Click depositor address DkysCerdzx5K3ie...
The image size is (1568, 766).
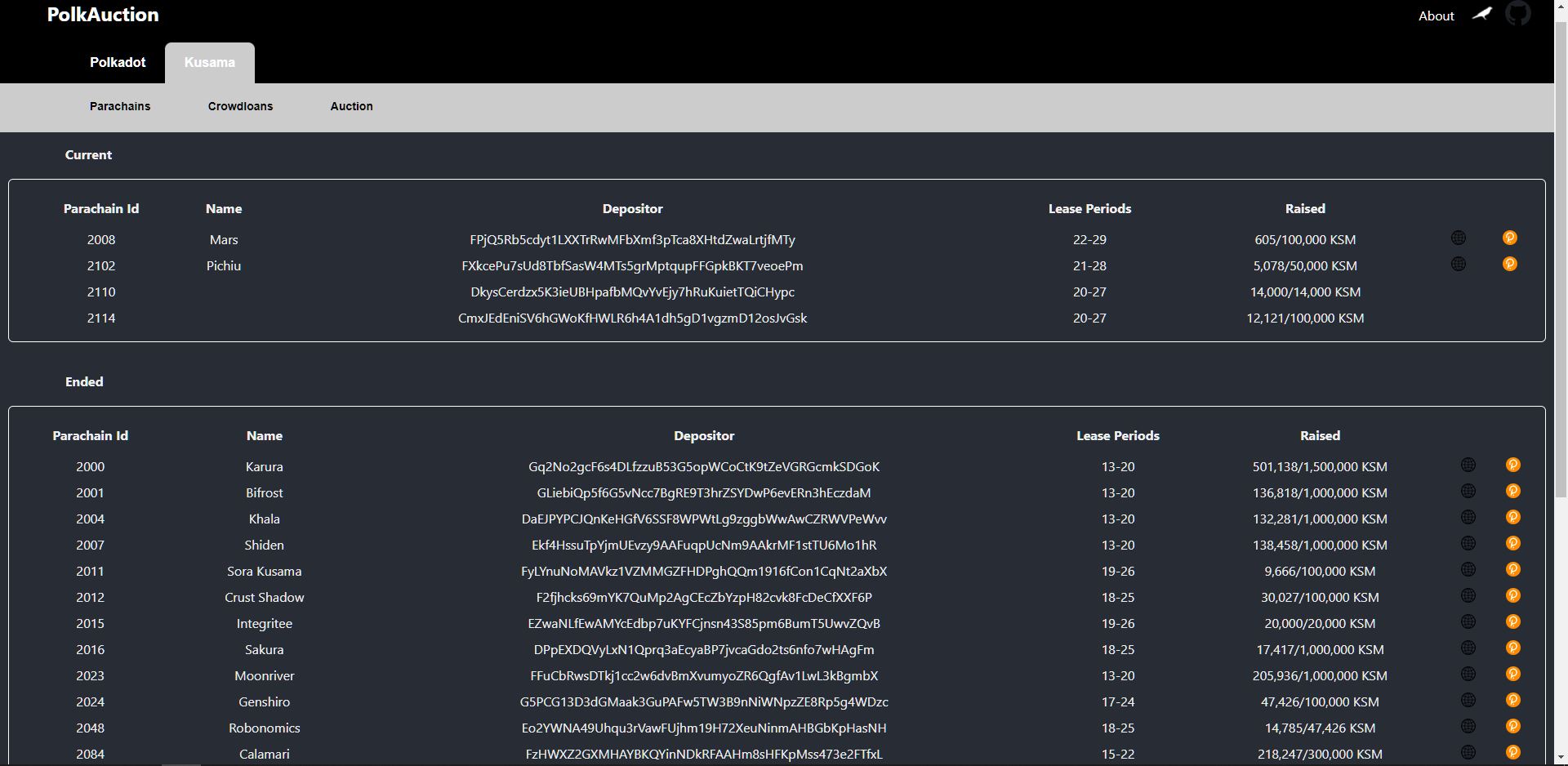(632, 292)
